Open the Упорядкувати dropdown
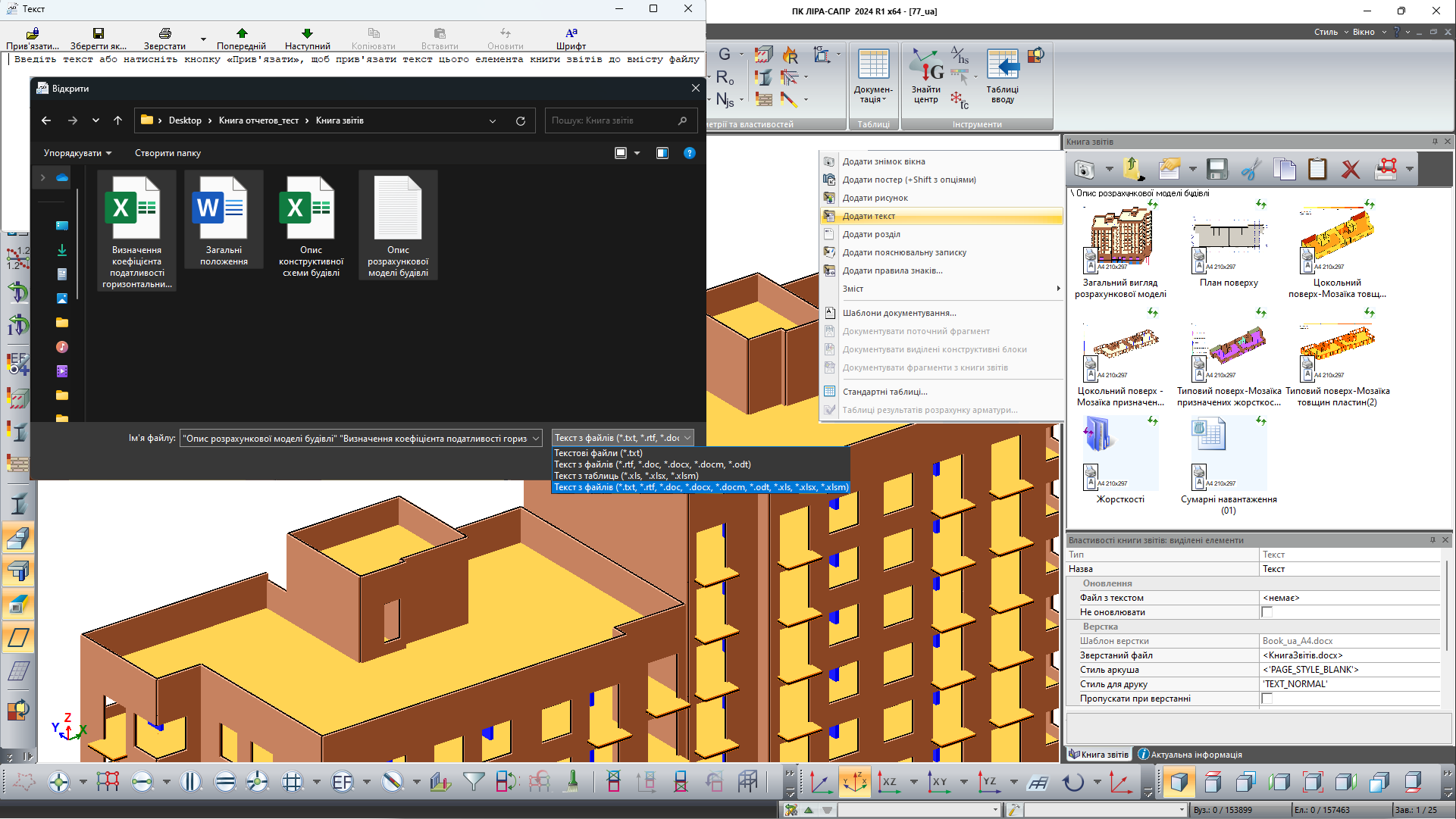Image resolution: width=1456 pixels, height=819 pixels. coord(77,153)
